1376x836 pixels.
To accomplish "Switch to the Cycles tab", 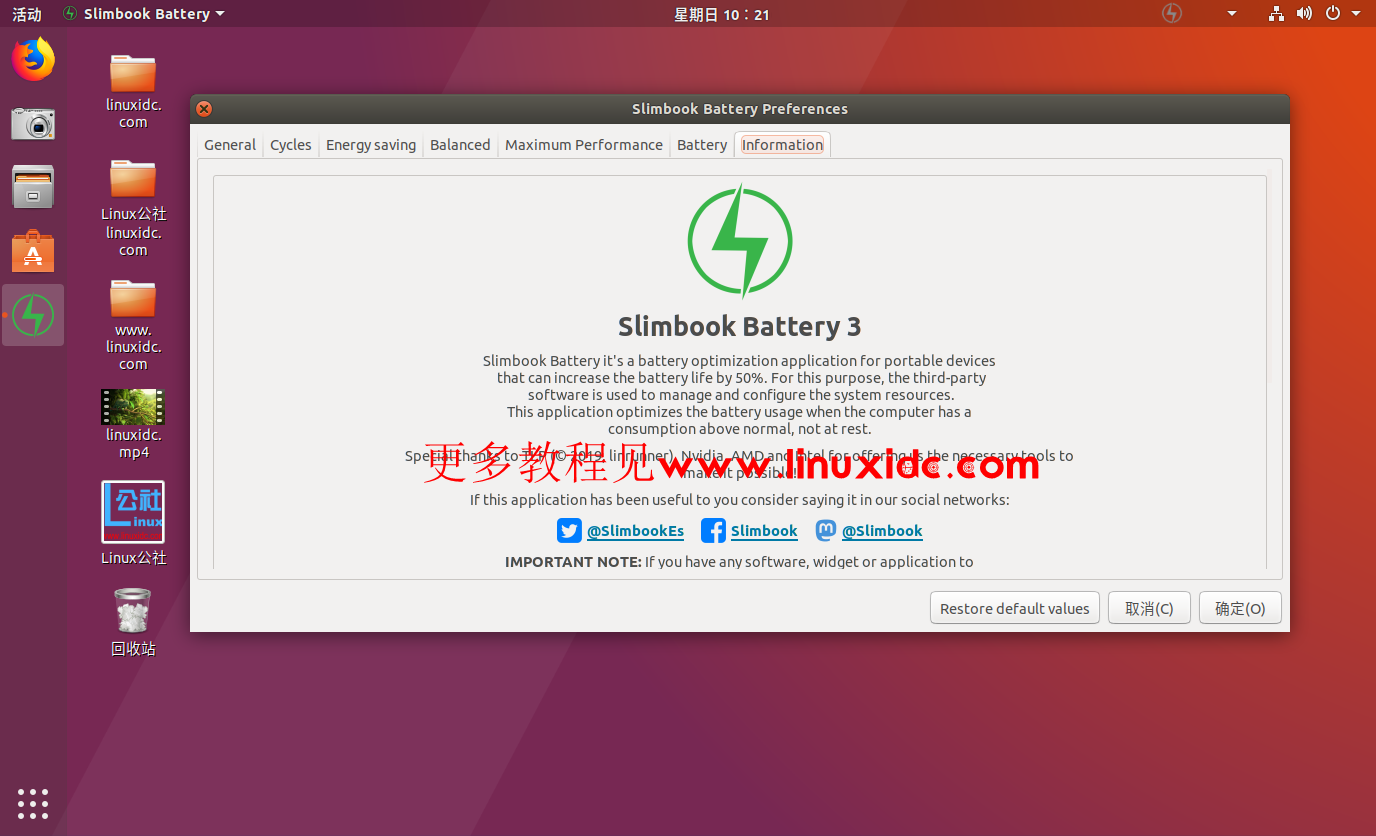I will (x=291, y=145).
